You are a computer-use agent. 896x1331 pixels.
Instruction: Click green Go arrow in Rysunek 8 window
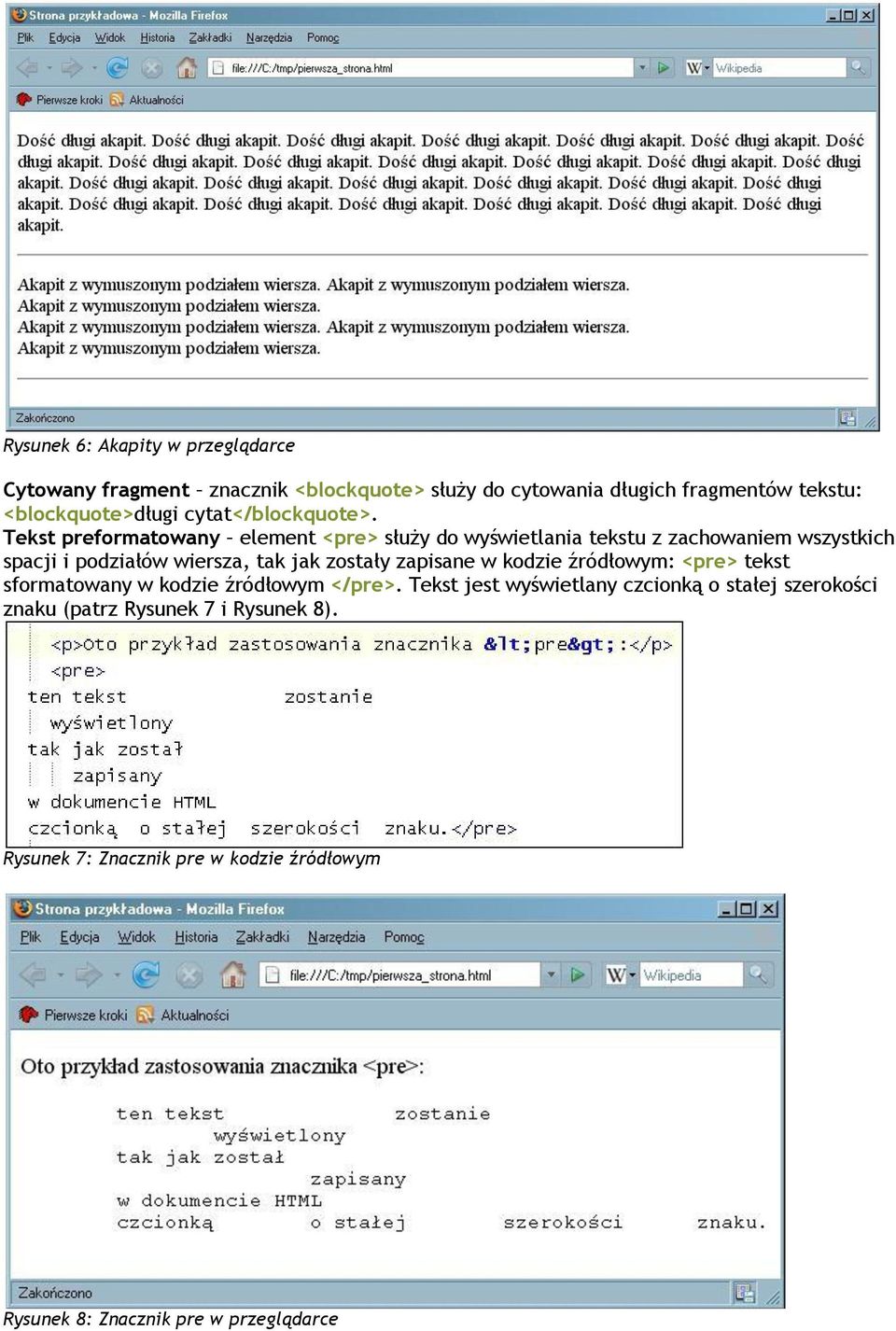click(578, 975)
